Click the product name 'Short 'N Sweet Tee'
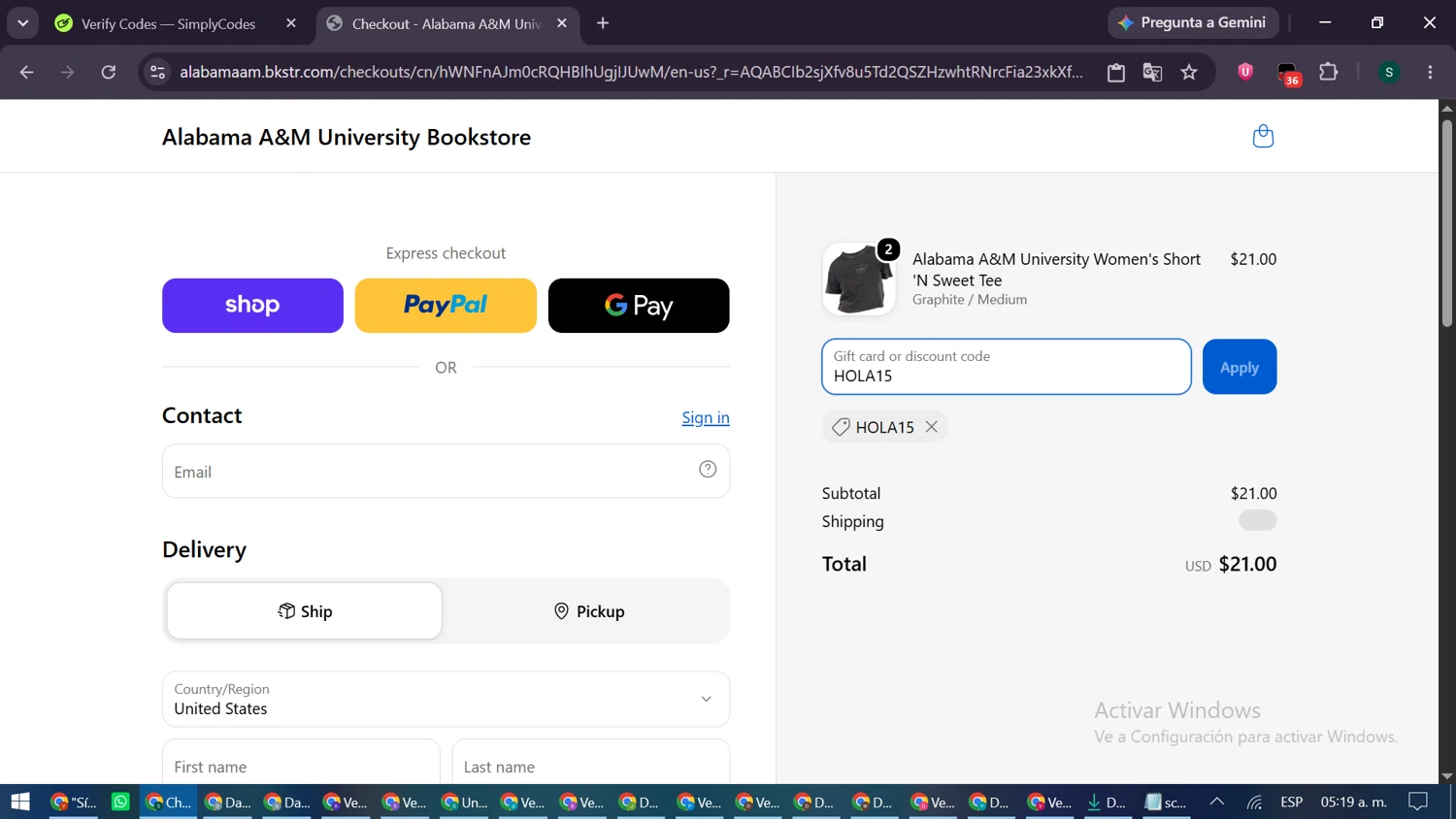1456x819 pixels. point(1056,270)
